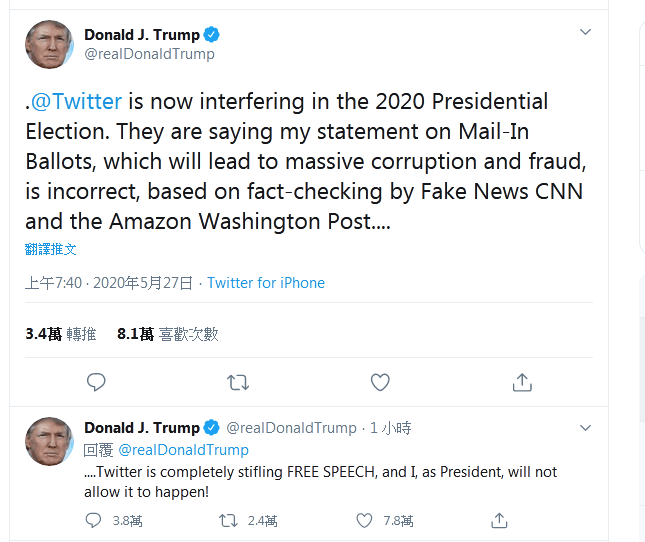Like the FREE SPEECH reply tweet
Viewport: 645px width, 542px height.
tap(365, 520)
